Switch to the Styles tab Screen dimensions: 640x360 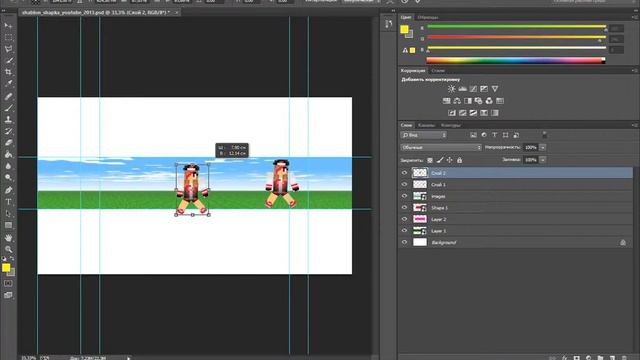(x=438, y=71)
